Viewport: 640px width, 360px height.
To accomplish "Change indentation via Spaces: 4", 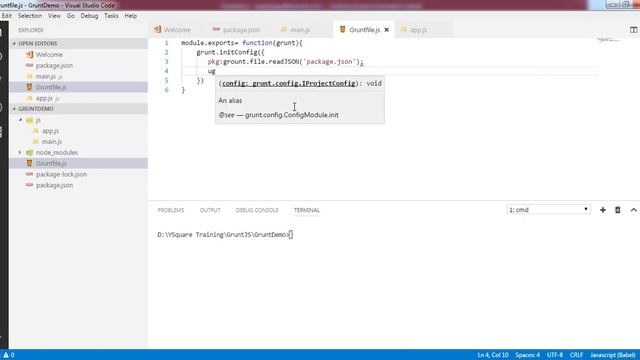I will 527,355.
